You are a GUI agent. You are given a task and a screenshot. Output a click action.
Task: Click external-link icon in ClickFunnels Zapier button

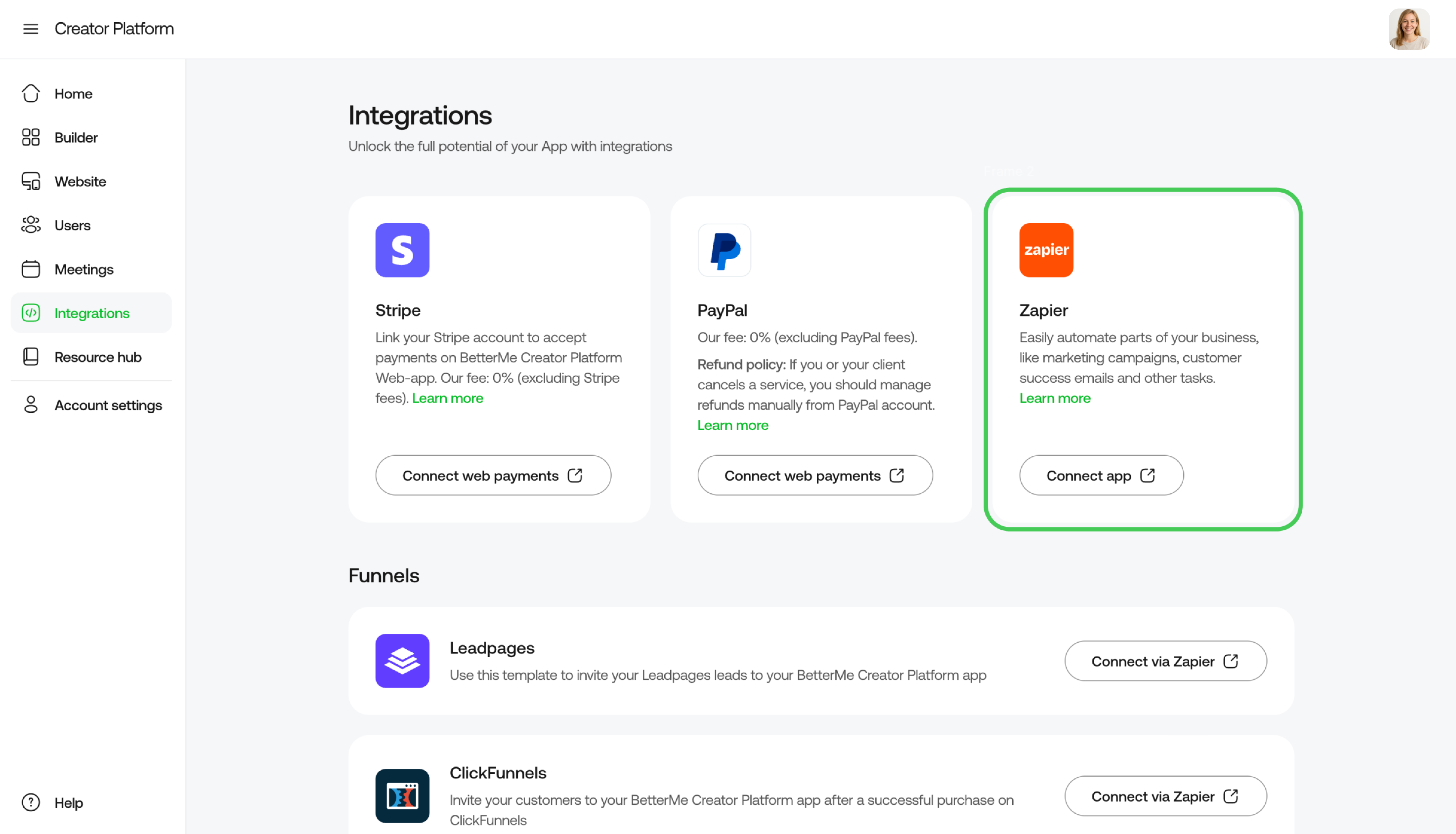(1231, 796)
